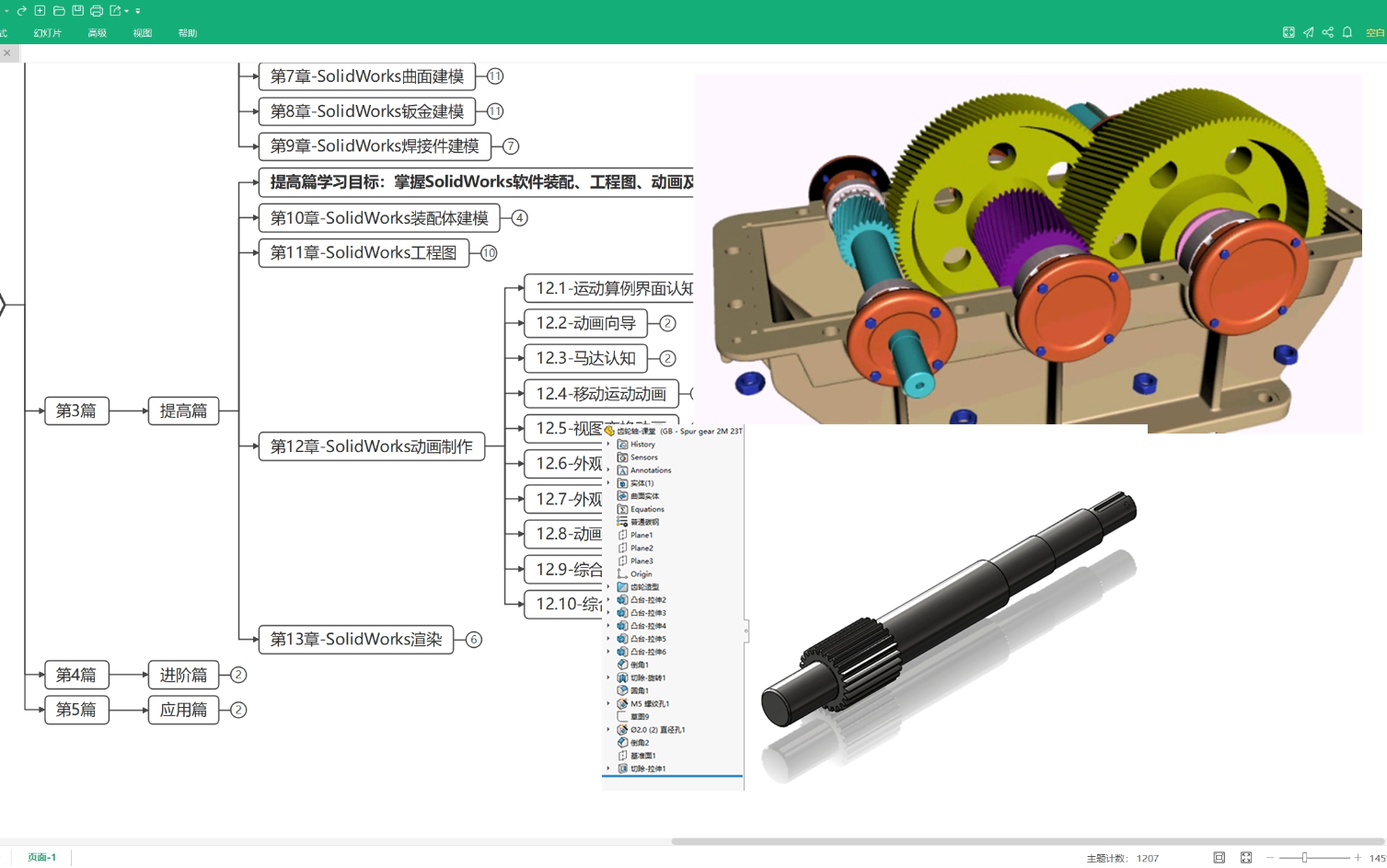Create a new document via plus icon
Viewport: 1387px width, 868px height.
click(40, 11)
